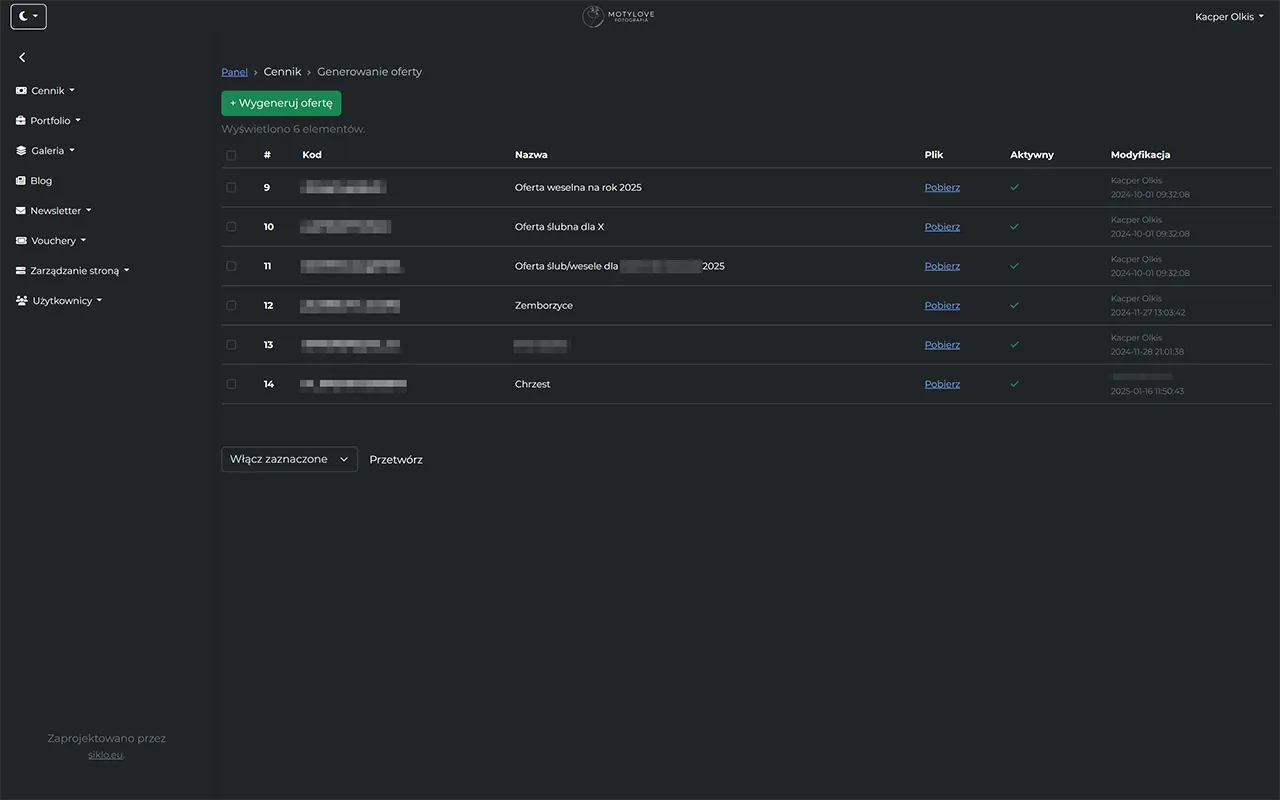This screenshot has height=800, width=1280.
Task: Toggle dark mode with the moon icon
Action: coord(23,15)
